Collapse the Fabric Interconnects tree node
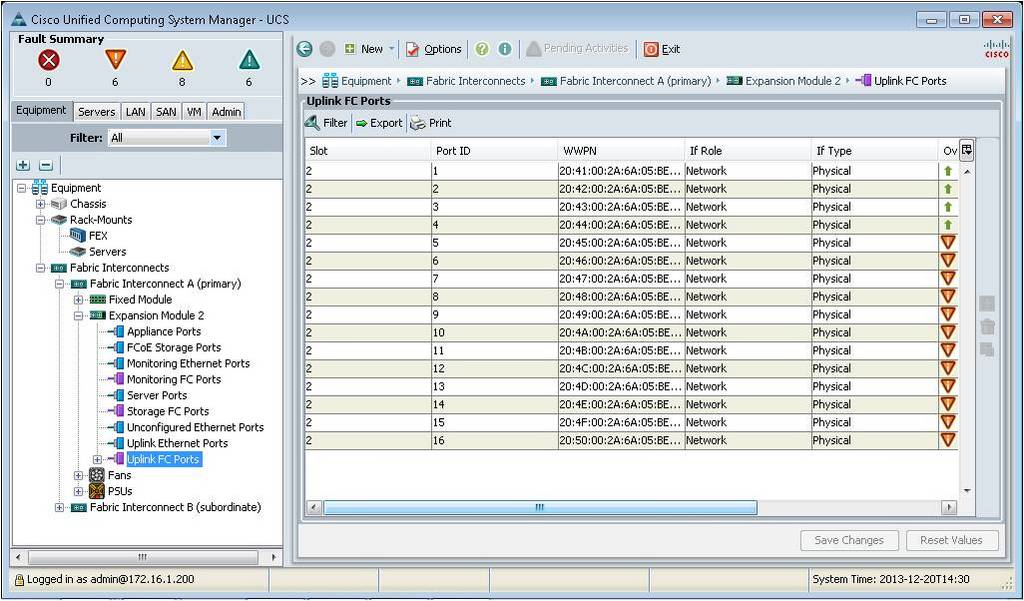1024x601 pixels. coord(40,268)
